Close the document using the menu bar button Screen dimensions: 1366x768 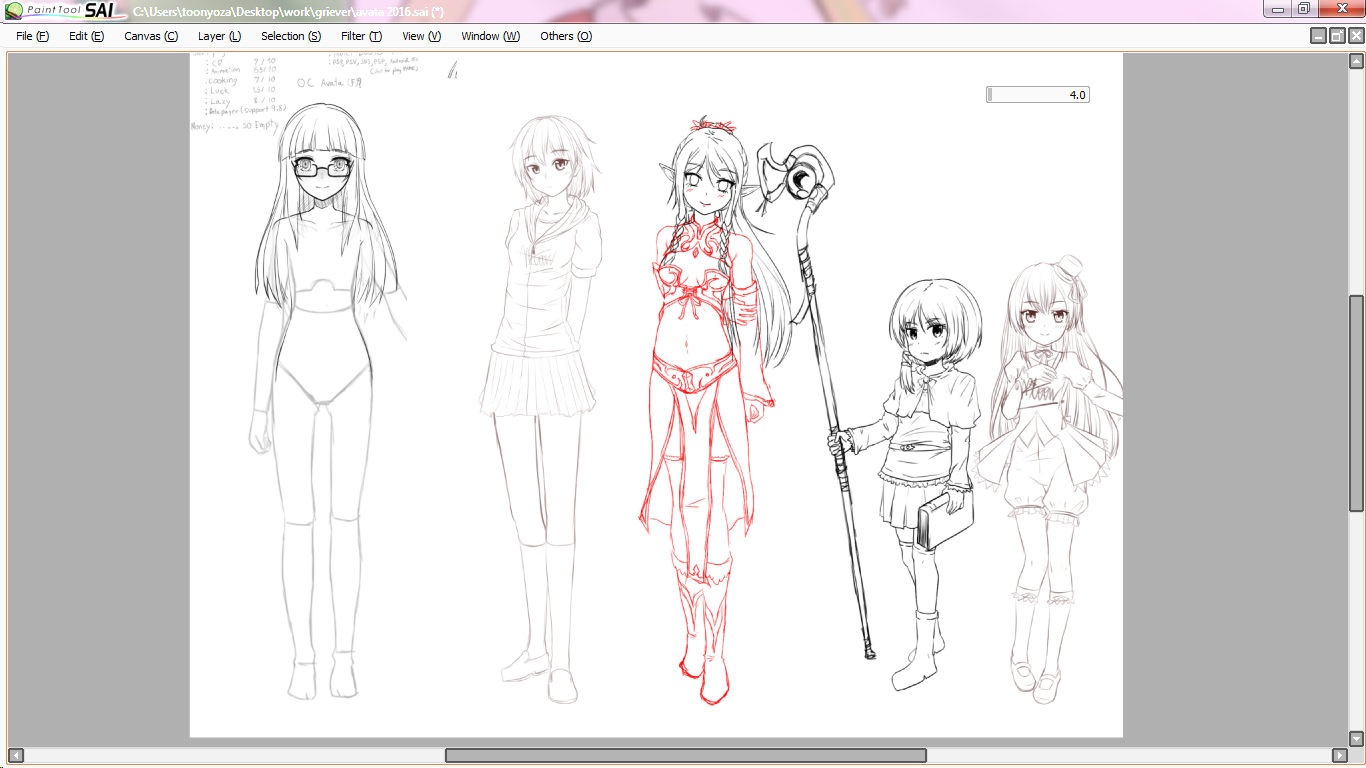click(x=1356, y=36)
